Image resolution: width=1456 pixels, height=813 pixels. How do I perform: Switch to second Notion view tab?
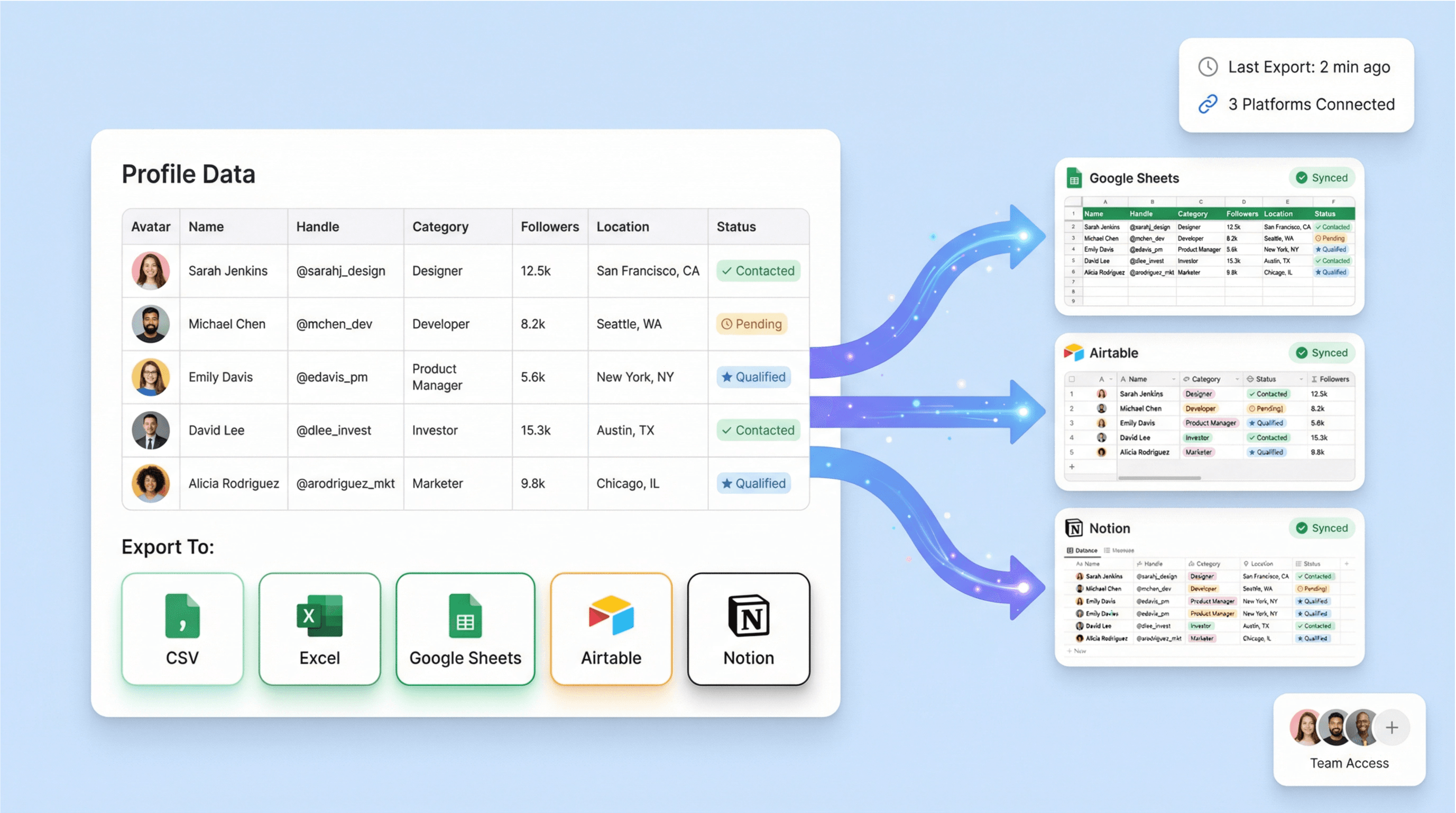(1119, 550)
